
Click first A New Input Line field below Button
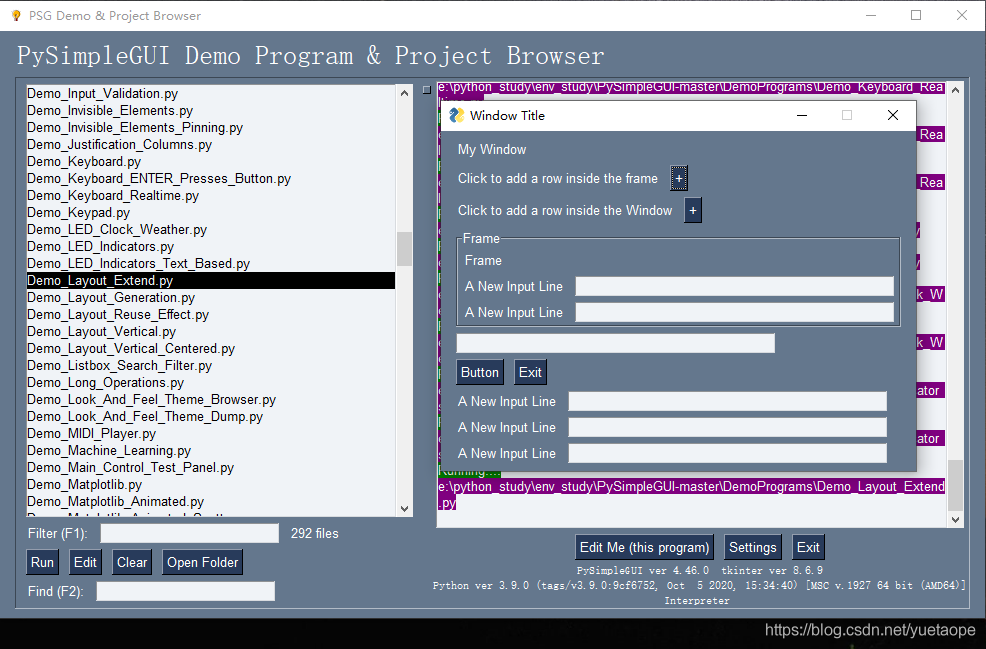(x=728, y=401)
